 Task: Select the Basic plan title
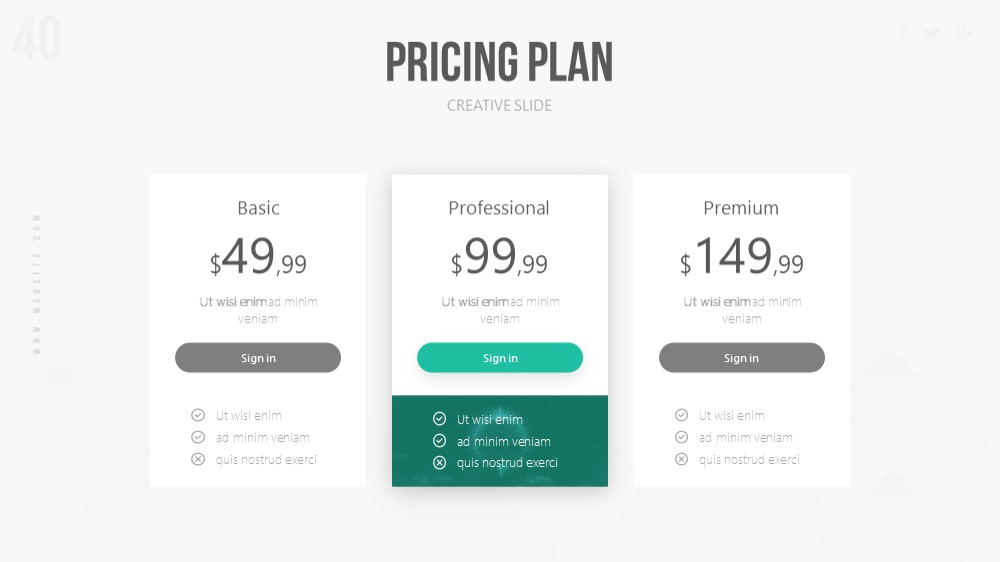click(258, 208)
